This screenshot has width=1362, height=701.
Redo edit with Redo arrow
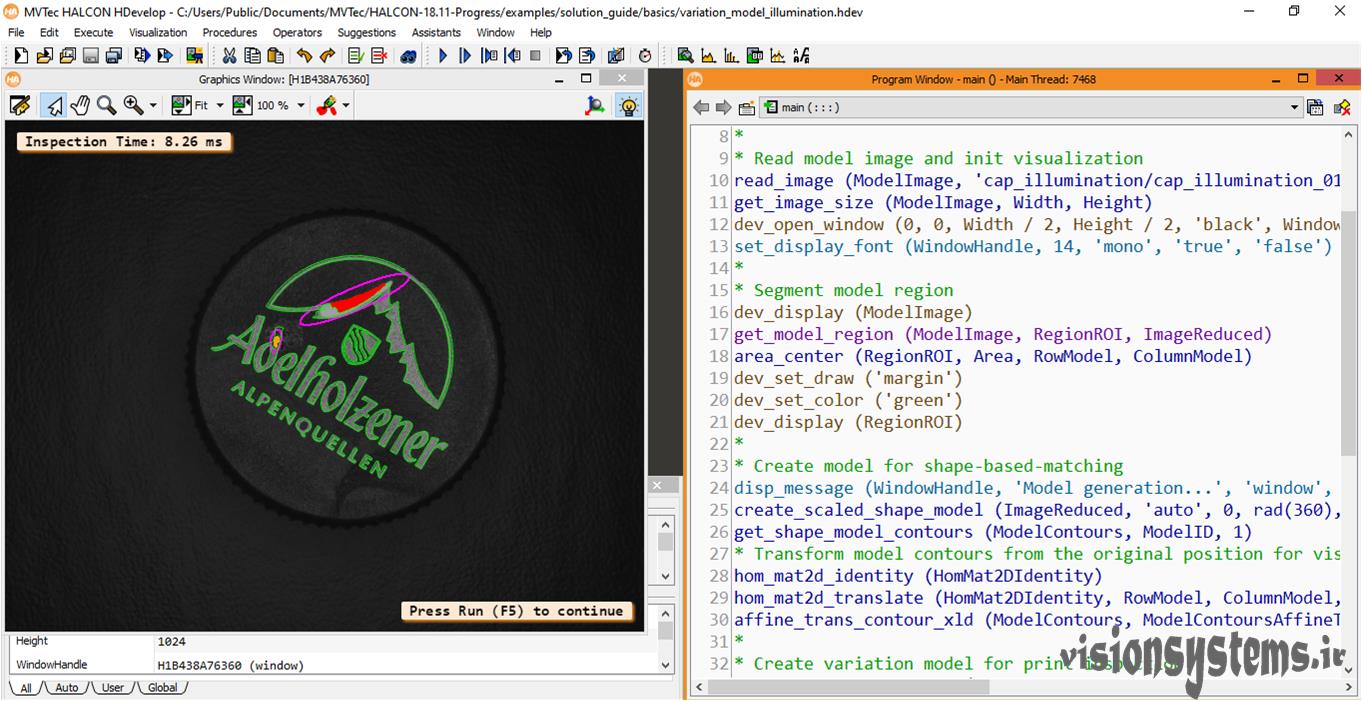(x=327, y=56)
